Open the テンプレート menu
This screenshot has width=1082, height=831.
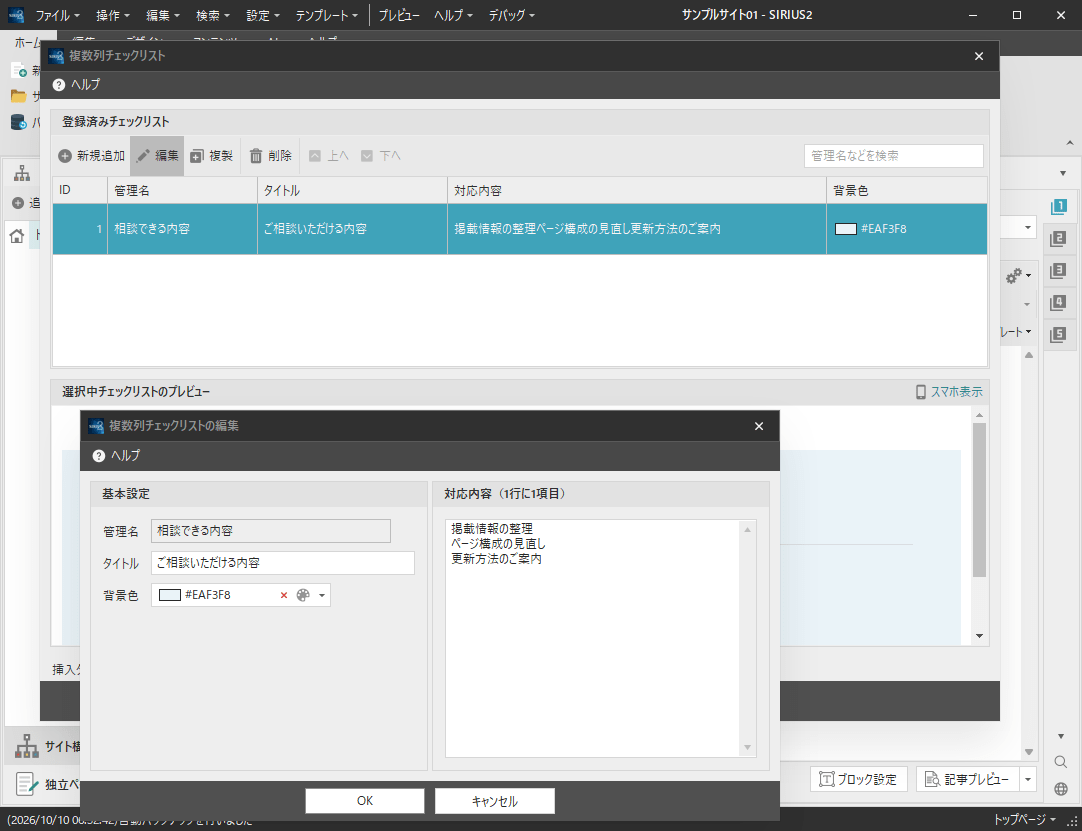(x=326, y=14)
